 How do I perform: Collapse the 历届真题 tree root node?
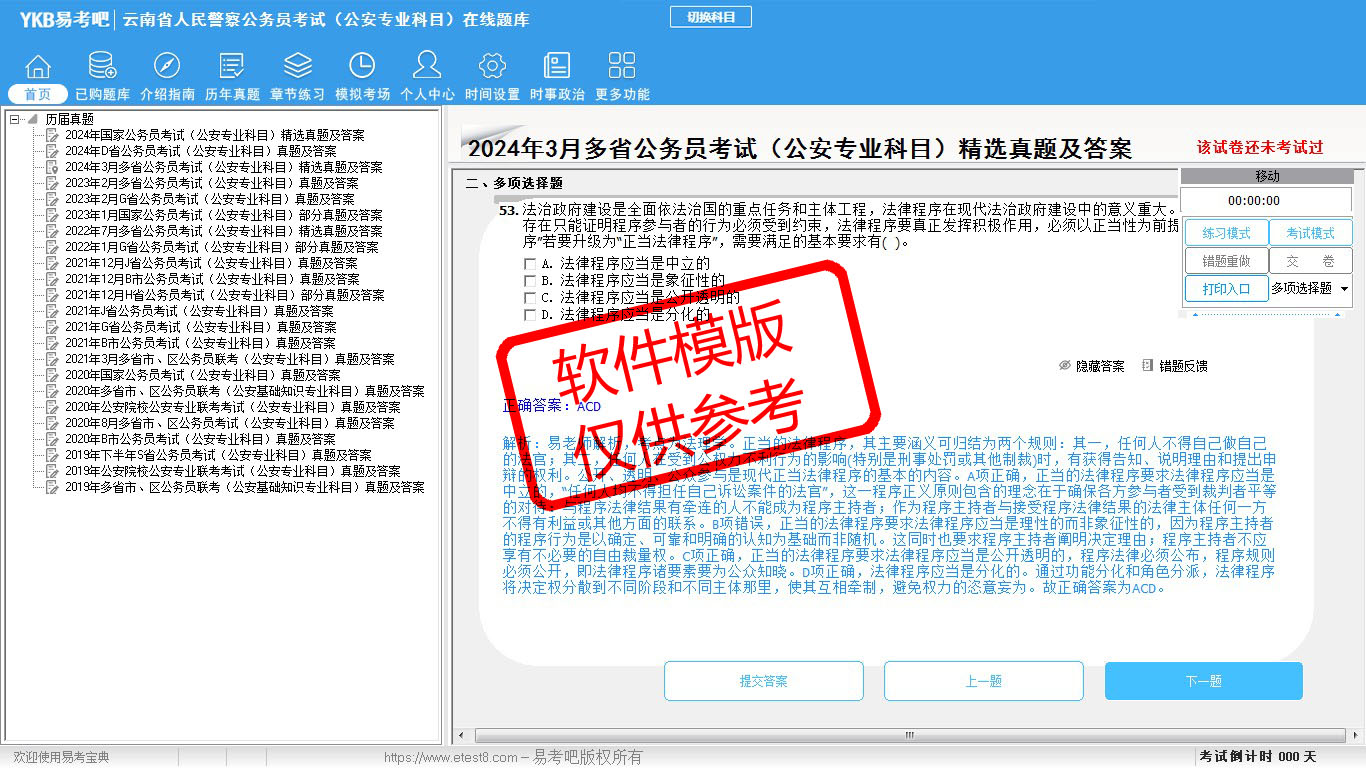pyautogui.click(x=15, y=119)
